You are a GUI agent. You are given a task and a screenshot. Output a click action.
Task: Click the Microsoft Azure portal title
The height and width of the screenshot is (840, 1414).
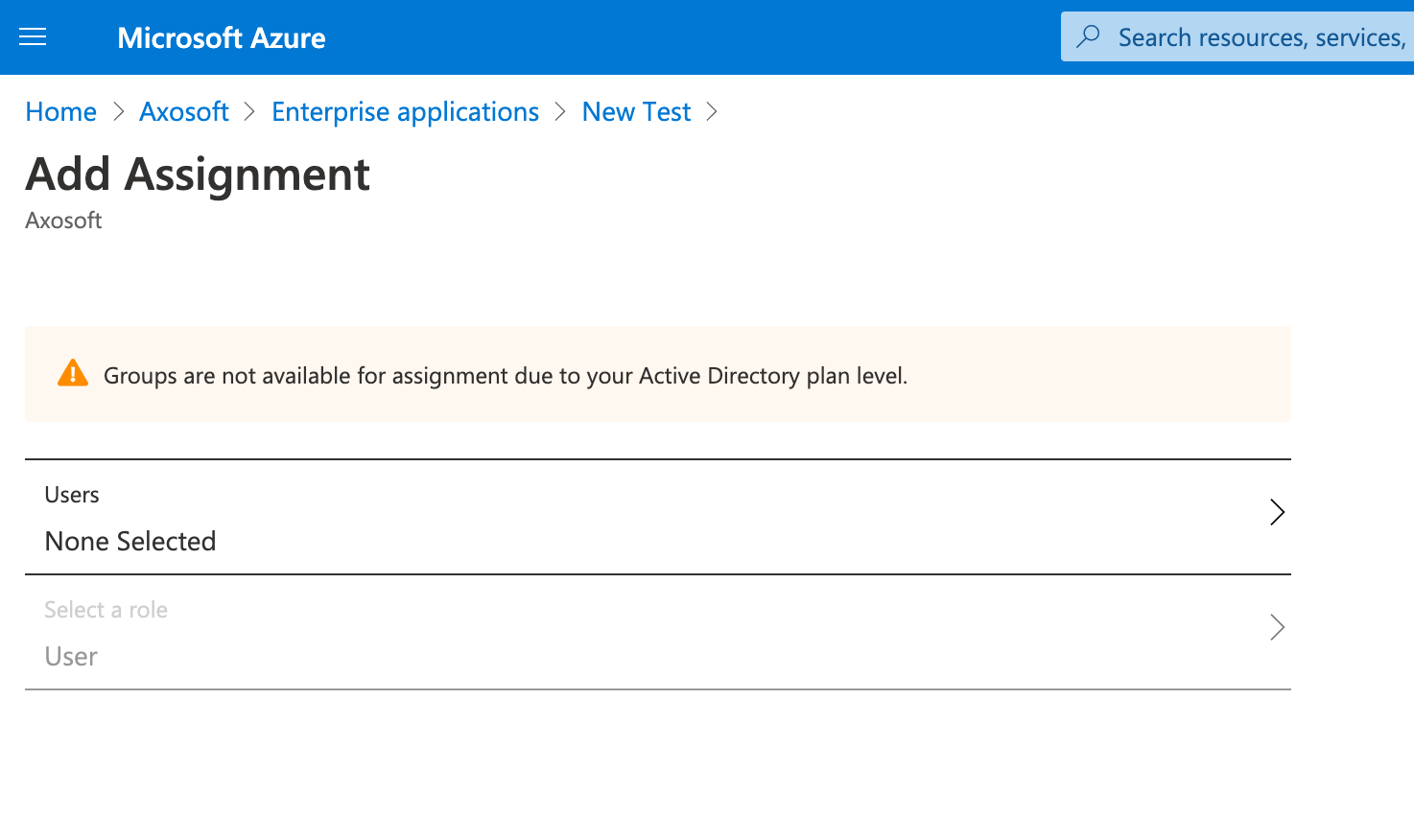(222, 37)
